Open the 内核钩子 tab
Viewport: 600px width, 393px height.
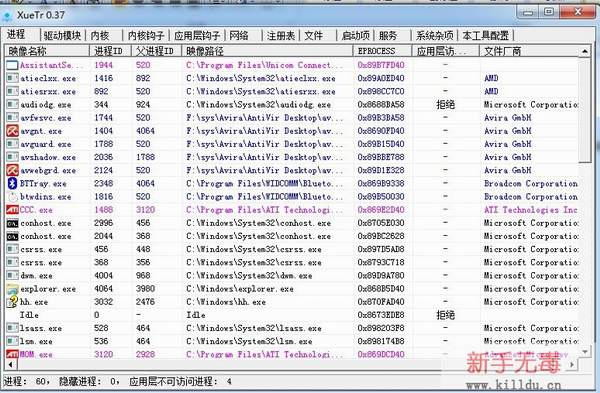(x=146, y=36)
